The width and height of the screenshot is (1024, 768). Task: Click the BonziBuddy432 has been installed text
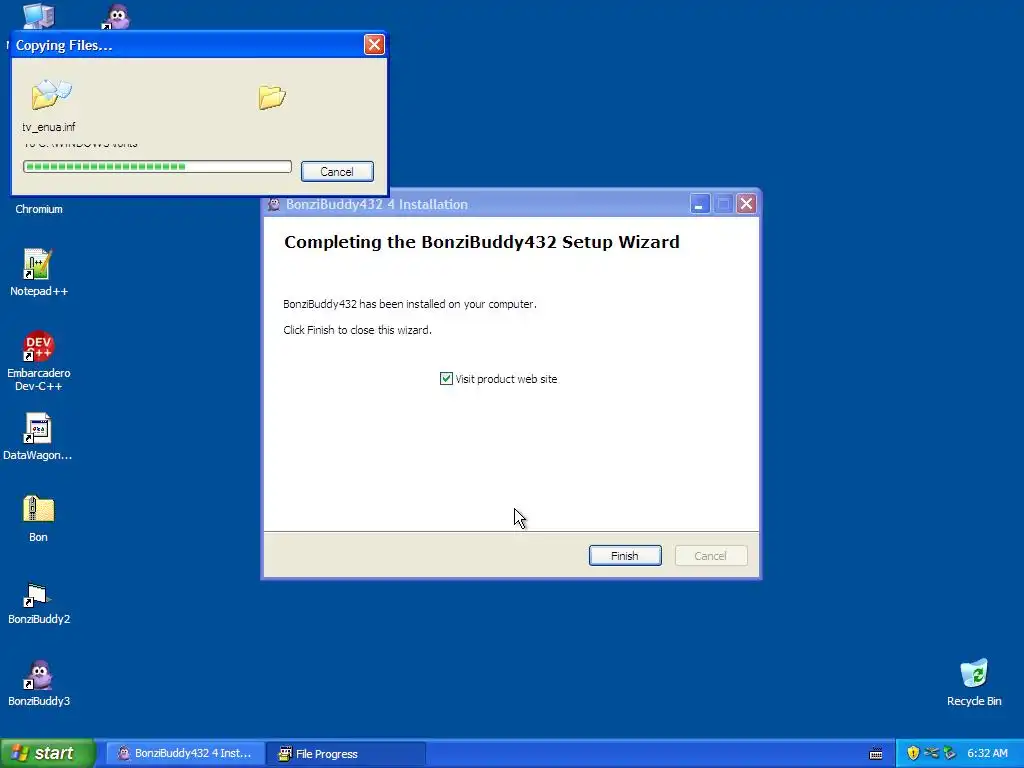point(409,304)
